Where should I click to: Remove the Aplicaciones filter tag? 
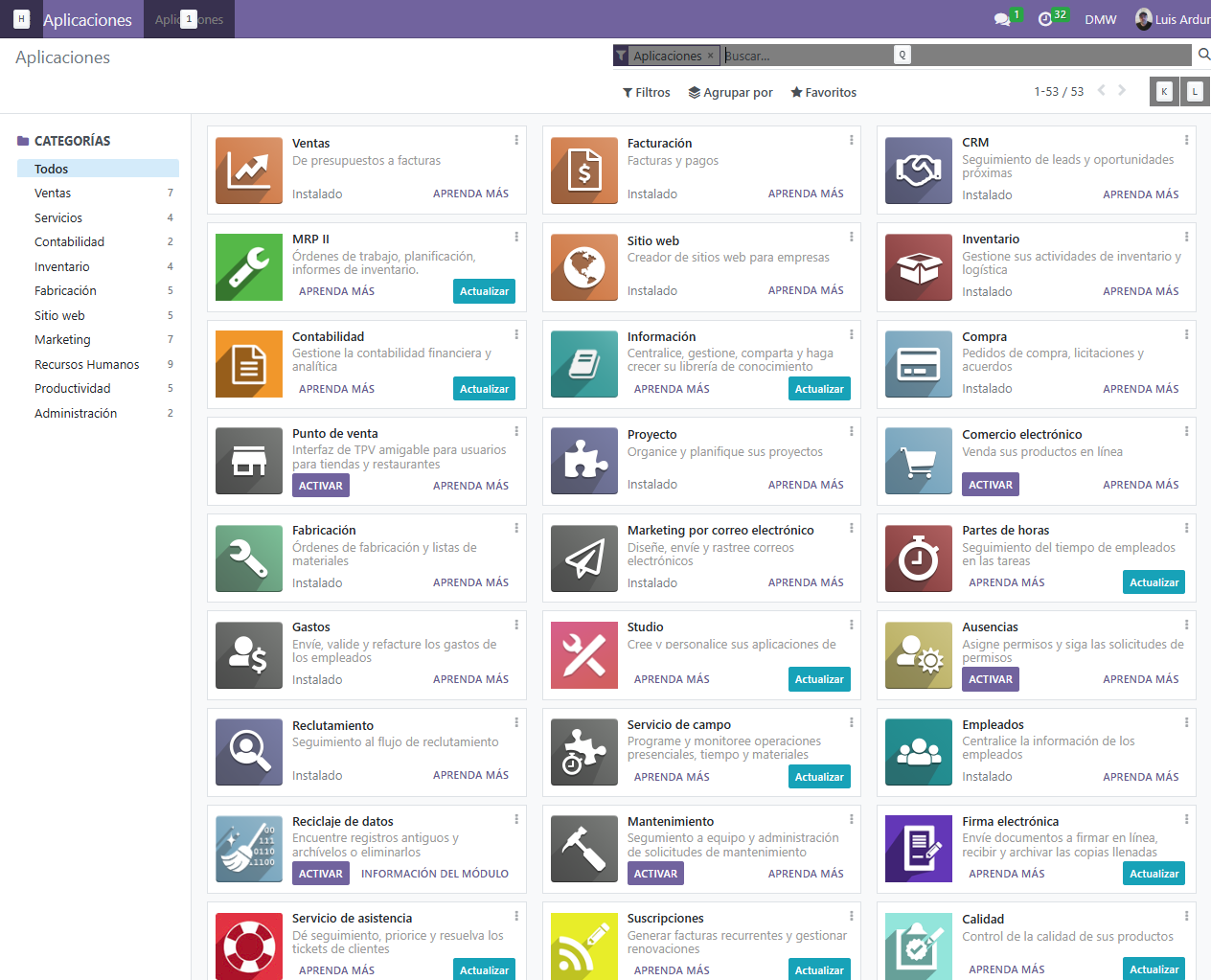(710, 56)
